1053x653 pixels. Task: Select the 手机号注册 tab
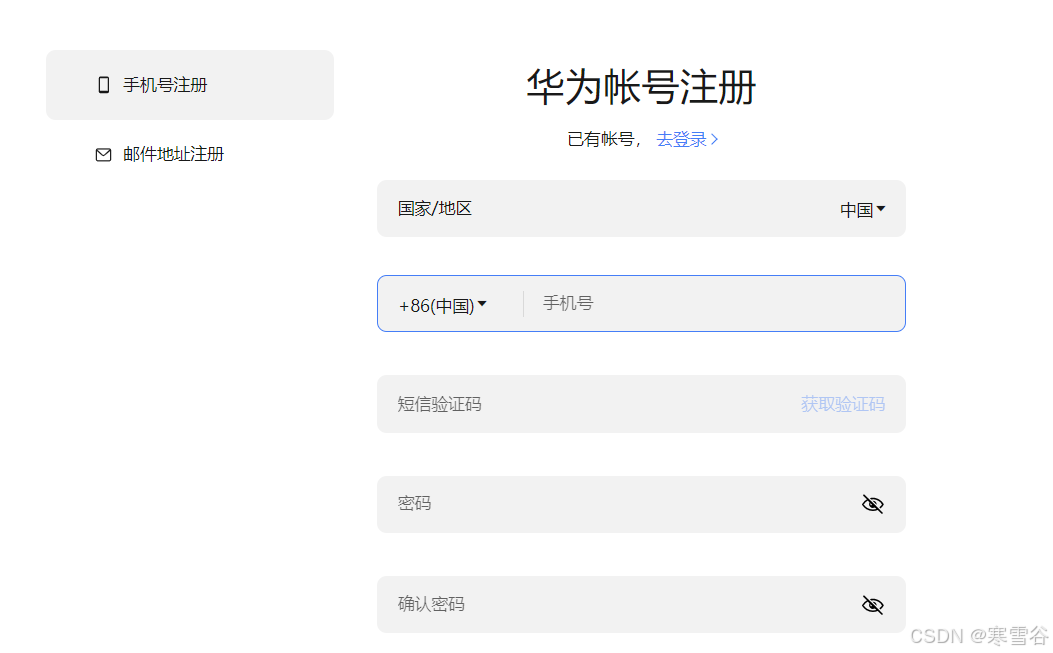(x=189, y=85)
